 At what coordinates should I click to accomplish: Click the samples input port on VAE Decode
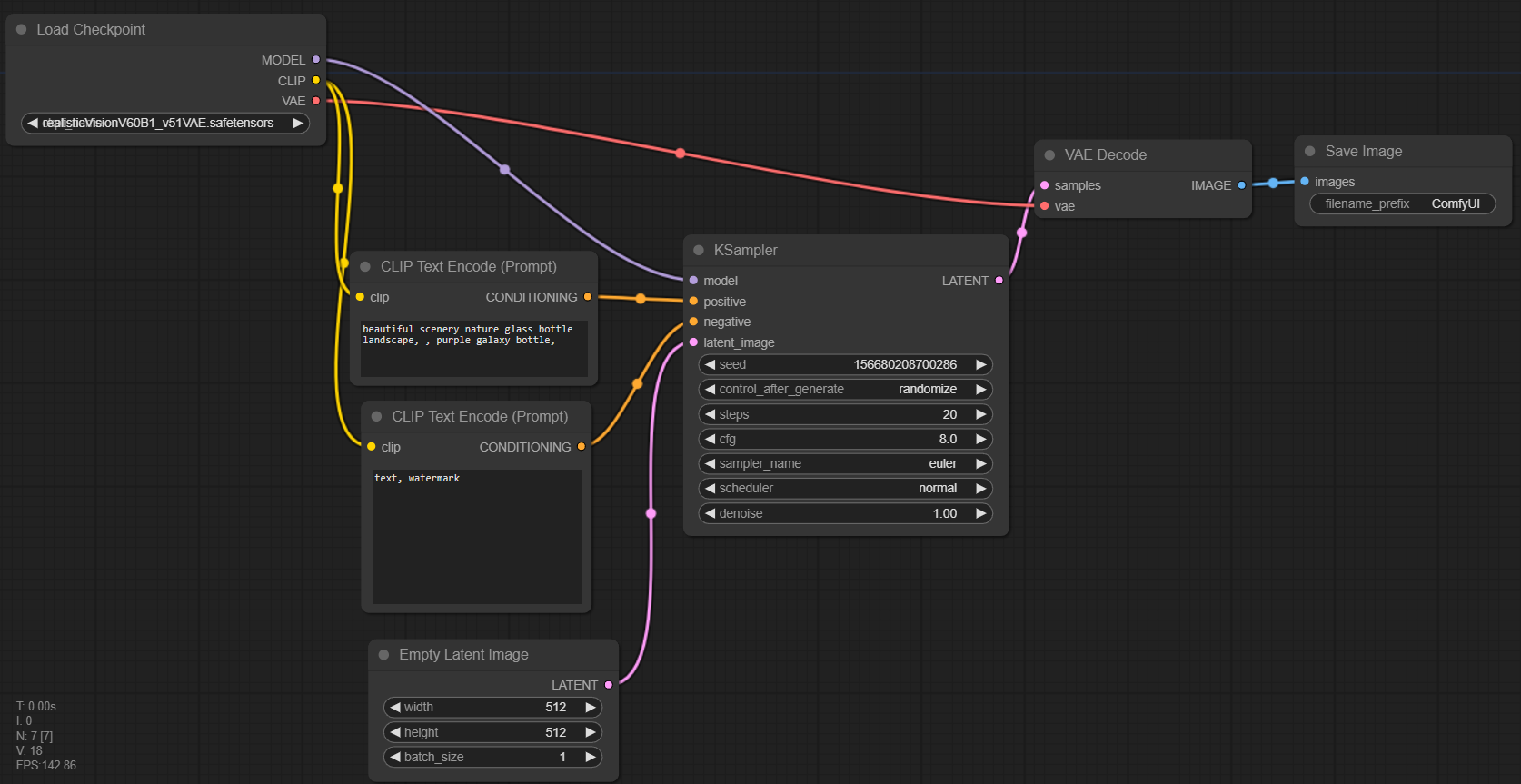(x=1045, y=185)
